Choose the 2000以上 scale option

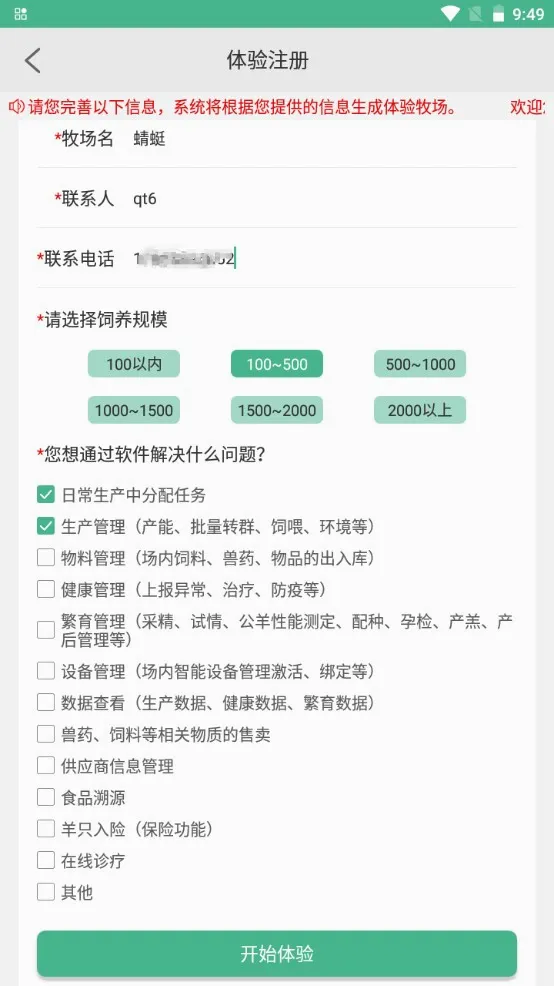click(420, 410)
